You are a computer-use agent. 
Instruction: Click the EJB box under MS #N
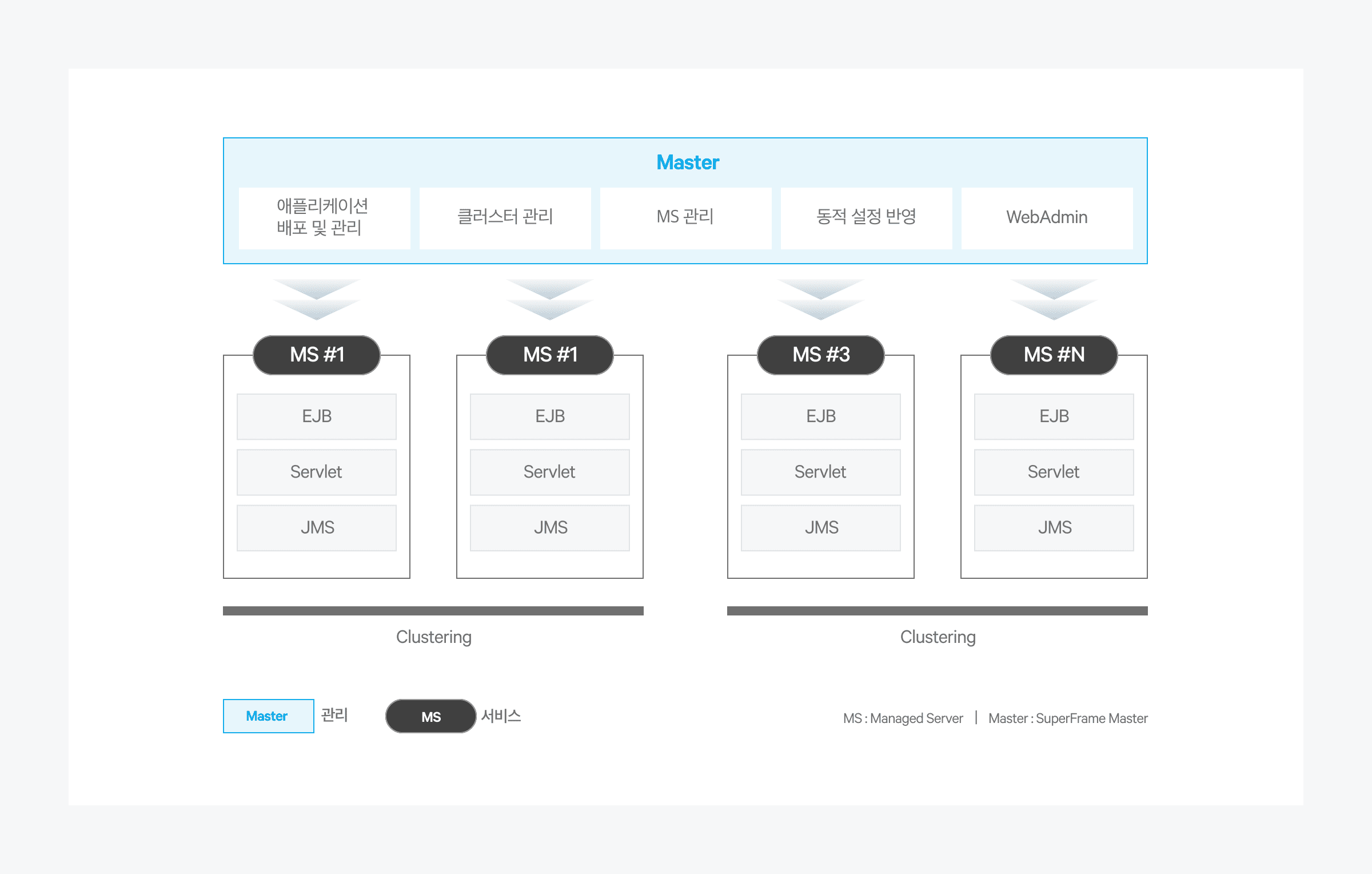(x=1054, y=416)
